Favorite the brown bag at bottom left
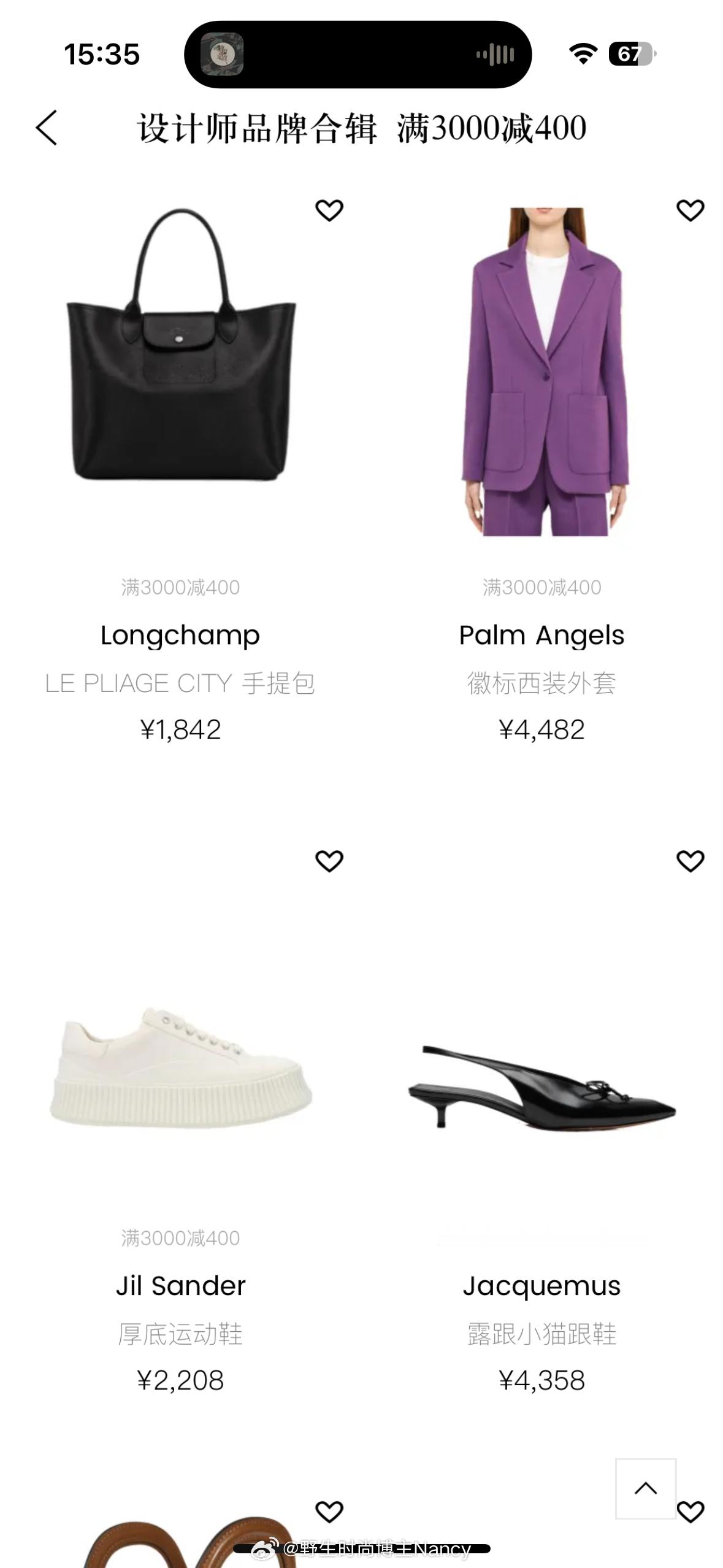 pyautogui.click(x=329, y=1512)
